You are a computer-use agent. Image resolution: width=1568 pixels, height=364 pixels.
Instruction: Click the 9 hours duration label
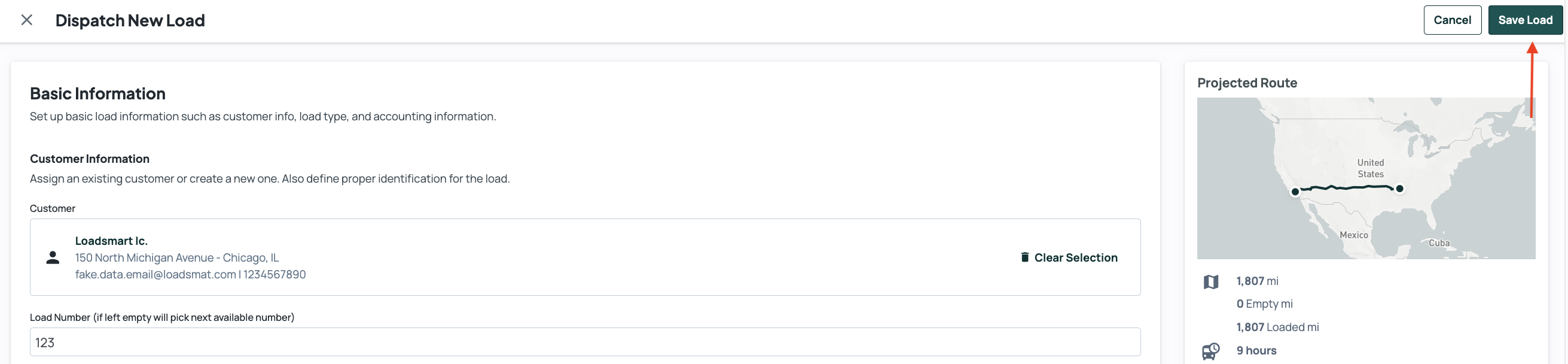(x=1256, y=351)
